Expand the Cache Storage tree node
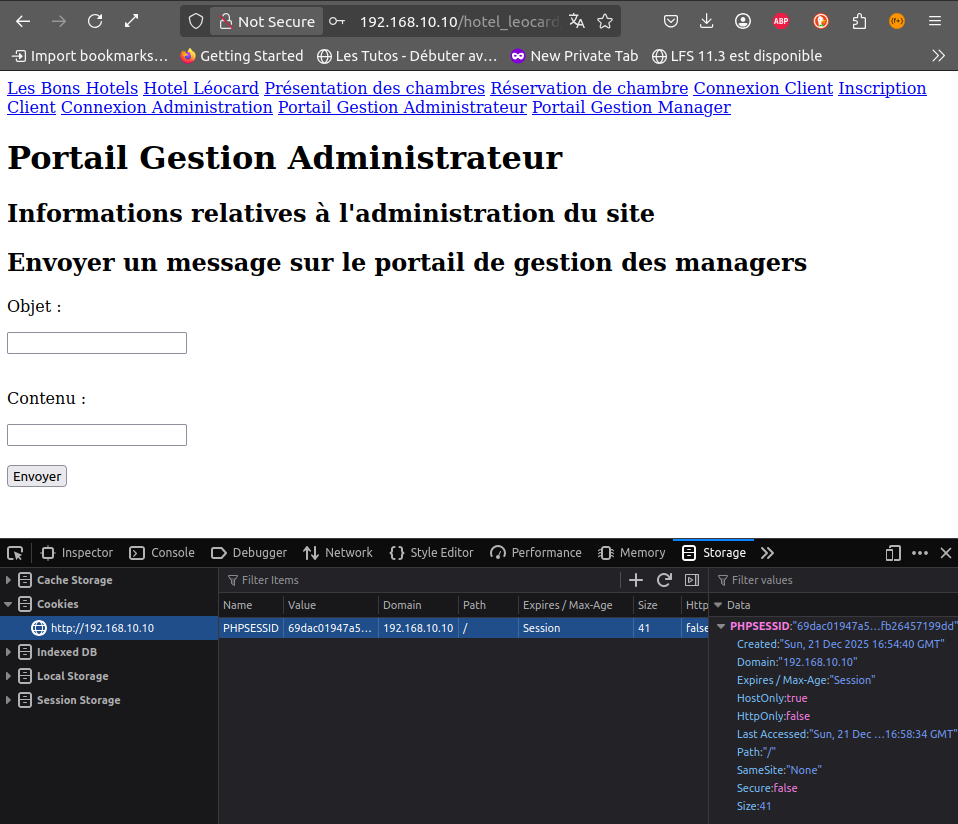Image resolution: width=958 pixels, height=824 pixels. pyautogui.click(x=9, y=580)
